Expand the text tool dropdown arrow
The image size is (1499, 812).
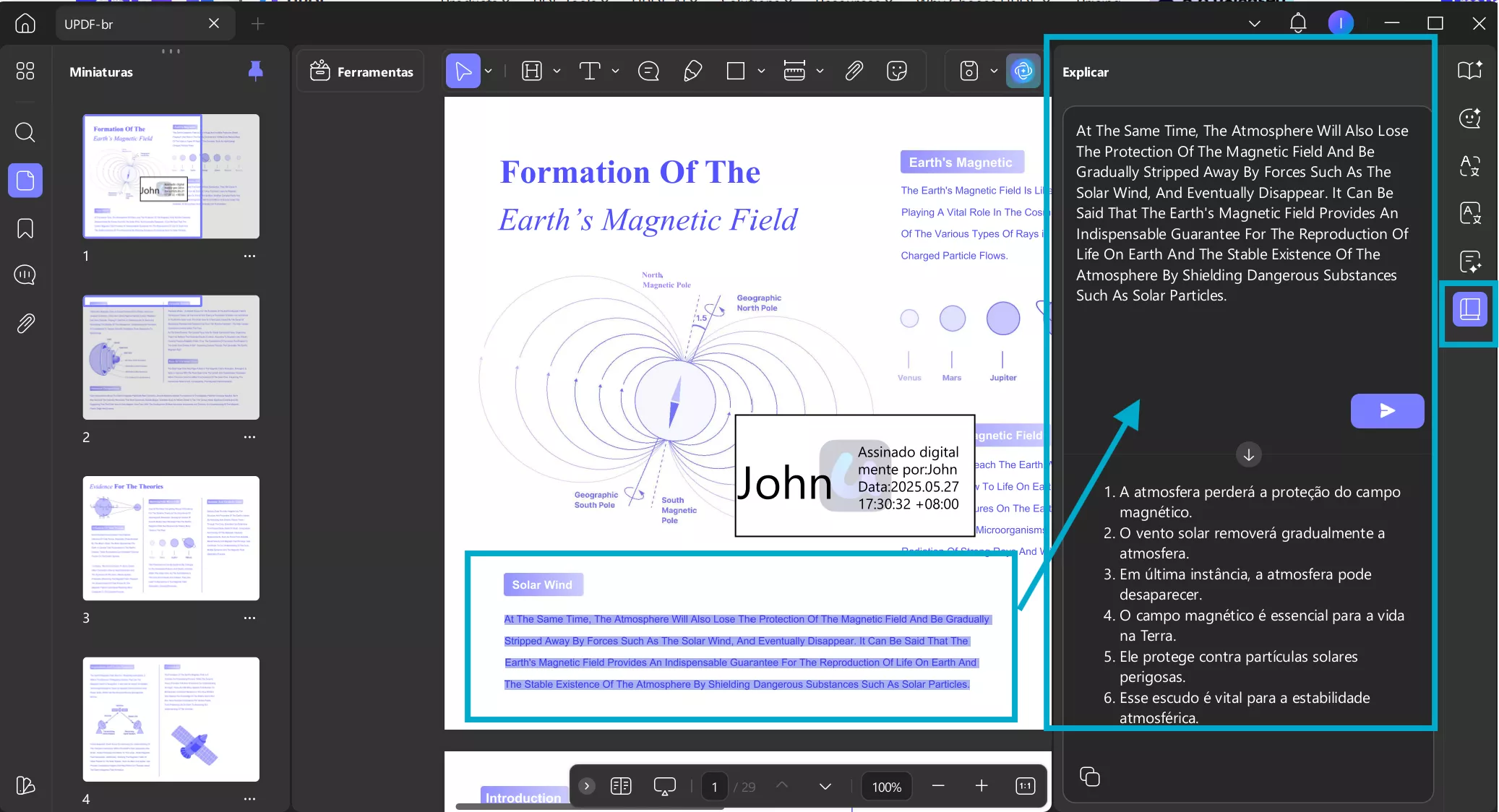[615, 71]
